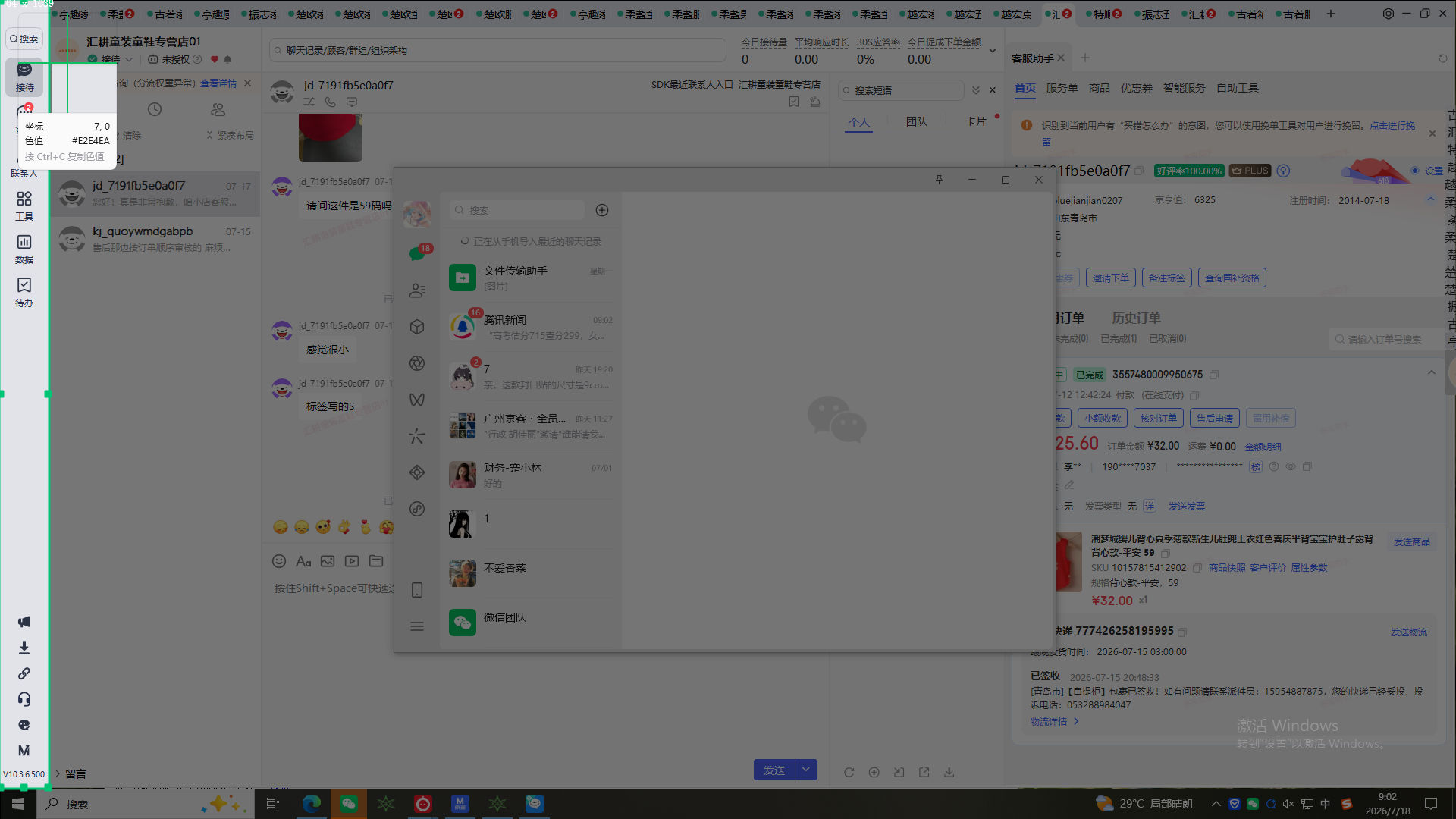Switch to the 商品 tab
Viewport: 1456px width, 819px height.
click(x=1100, y=88)
